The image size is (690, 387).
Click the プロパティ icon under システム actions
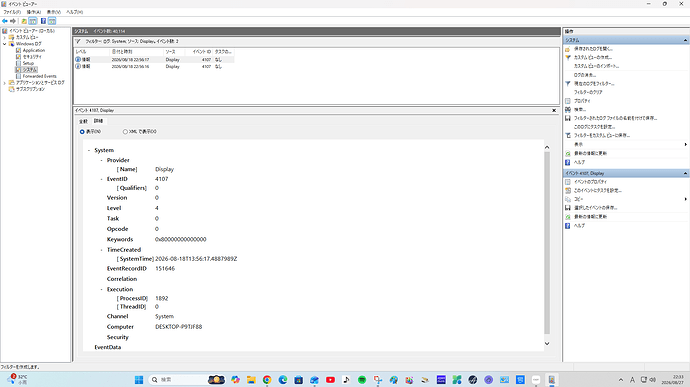coord(568,101)
